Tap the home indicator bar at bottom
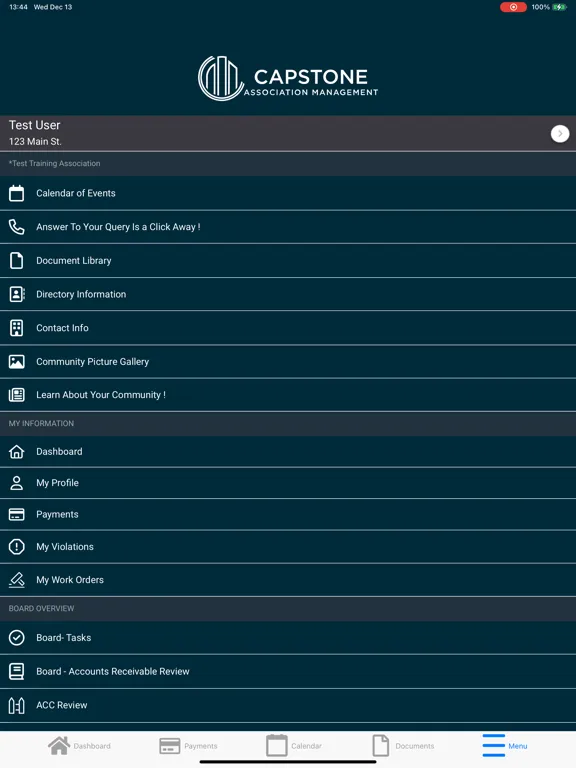 [288, 762]
